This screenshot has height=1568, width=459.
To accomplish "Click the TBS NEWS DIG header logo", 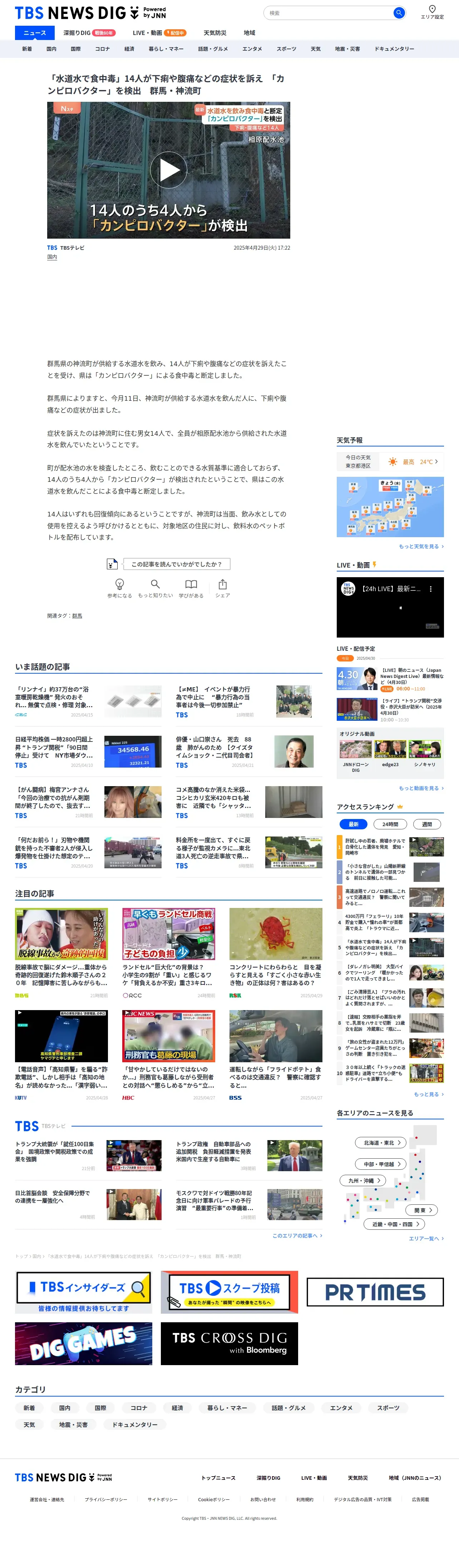I will (x=90, y=13).
